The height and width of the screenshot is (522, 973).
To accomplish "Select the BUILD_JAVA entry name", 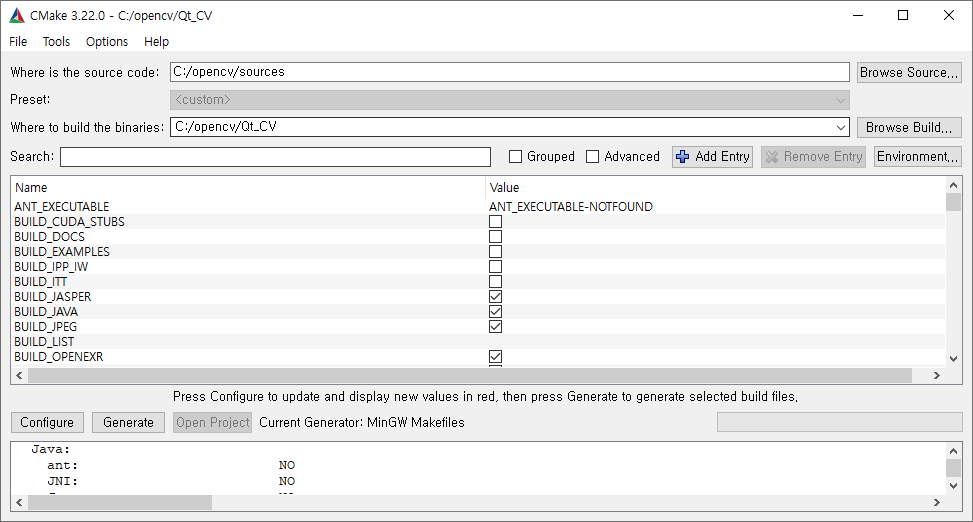I will point(46,312).
